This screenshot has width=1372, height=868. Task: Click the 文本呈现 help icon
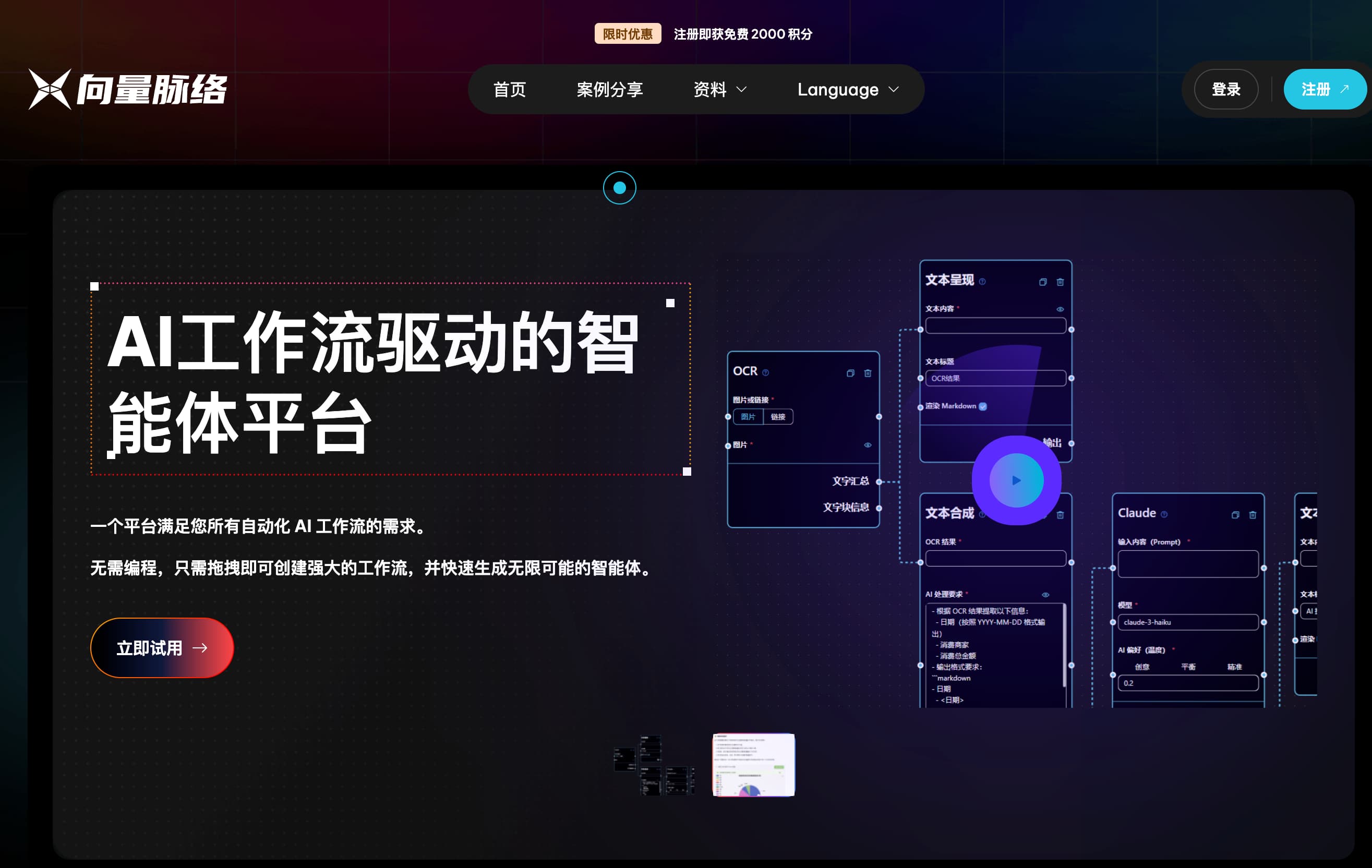tap(982, 281)
